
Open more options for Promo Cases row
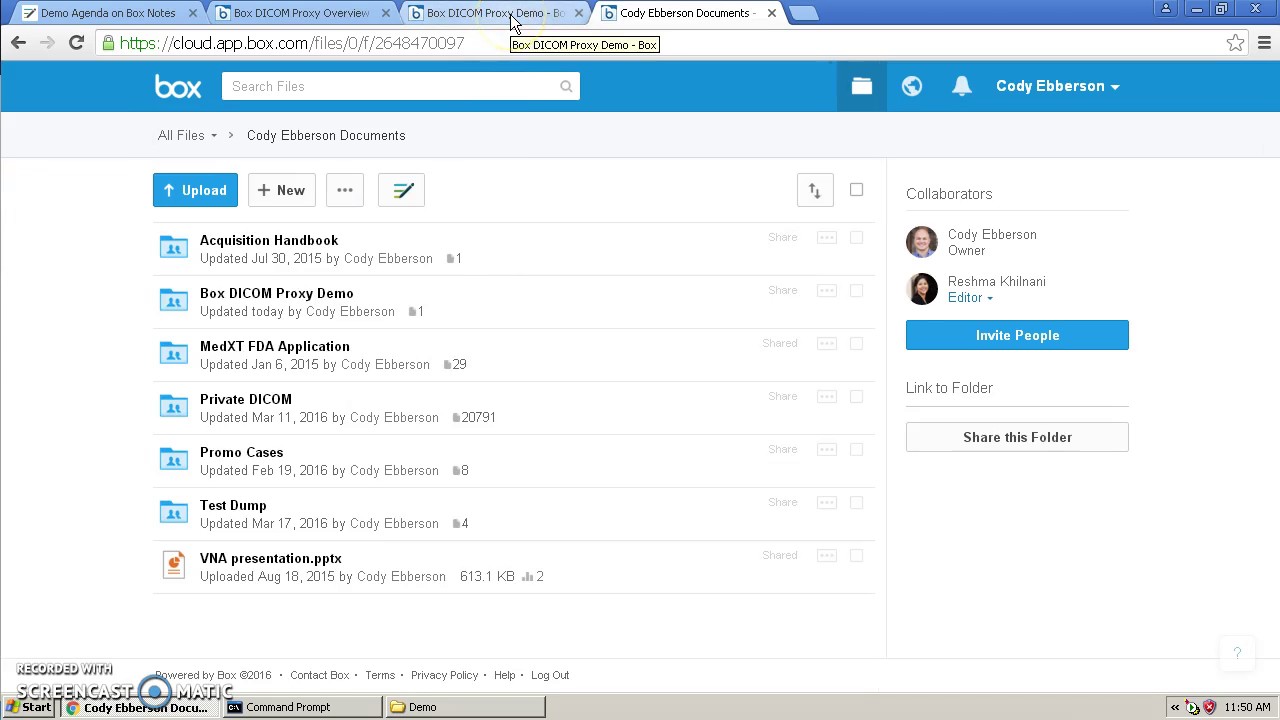826,450
